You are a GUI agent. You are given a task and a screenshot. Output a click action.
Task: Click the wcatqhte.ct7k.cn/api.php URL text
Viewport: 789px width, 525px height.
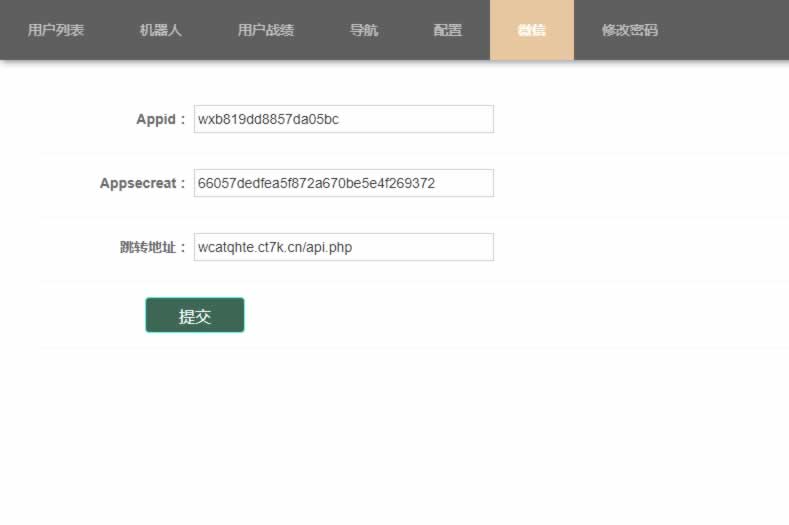[275, 247]
